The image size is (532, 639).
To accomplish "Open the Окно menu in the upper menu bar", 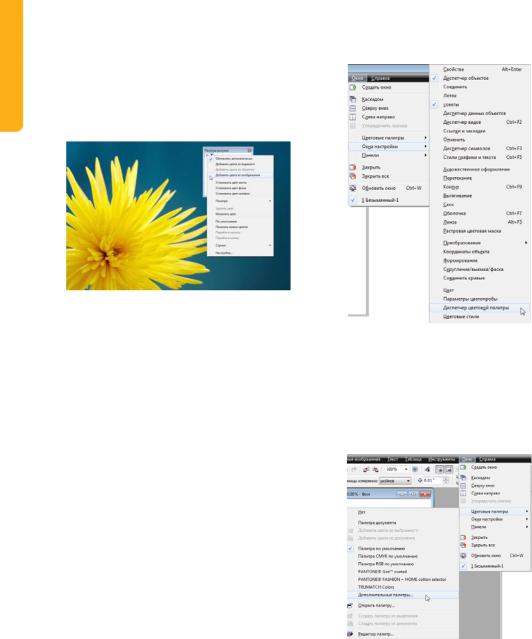I will tap(358, 78).
